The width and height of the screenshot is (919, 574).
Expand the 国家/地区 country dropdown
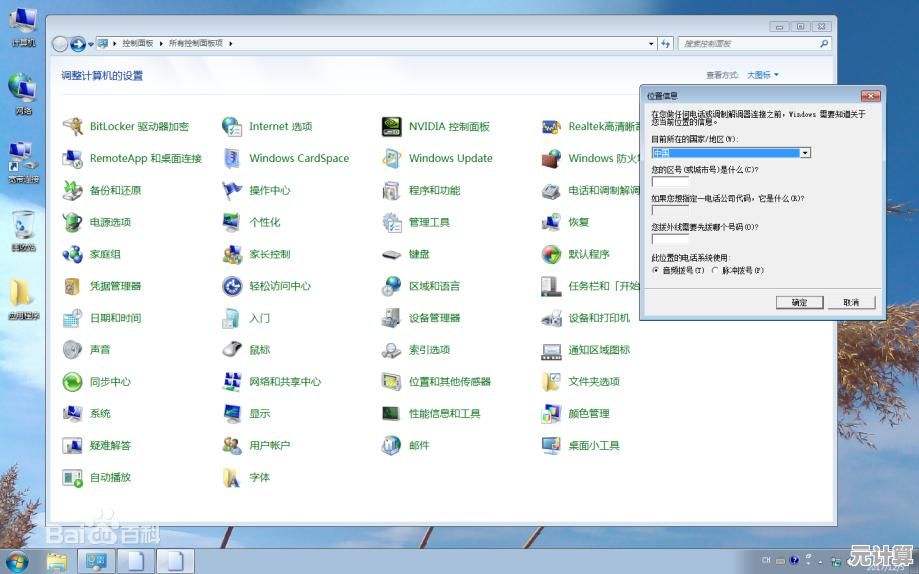coord(805,153)
